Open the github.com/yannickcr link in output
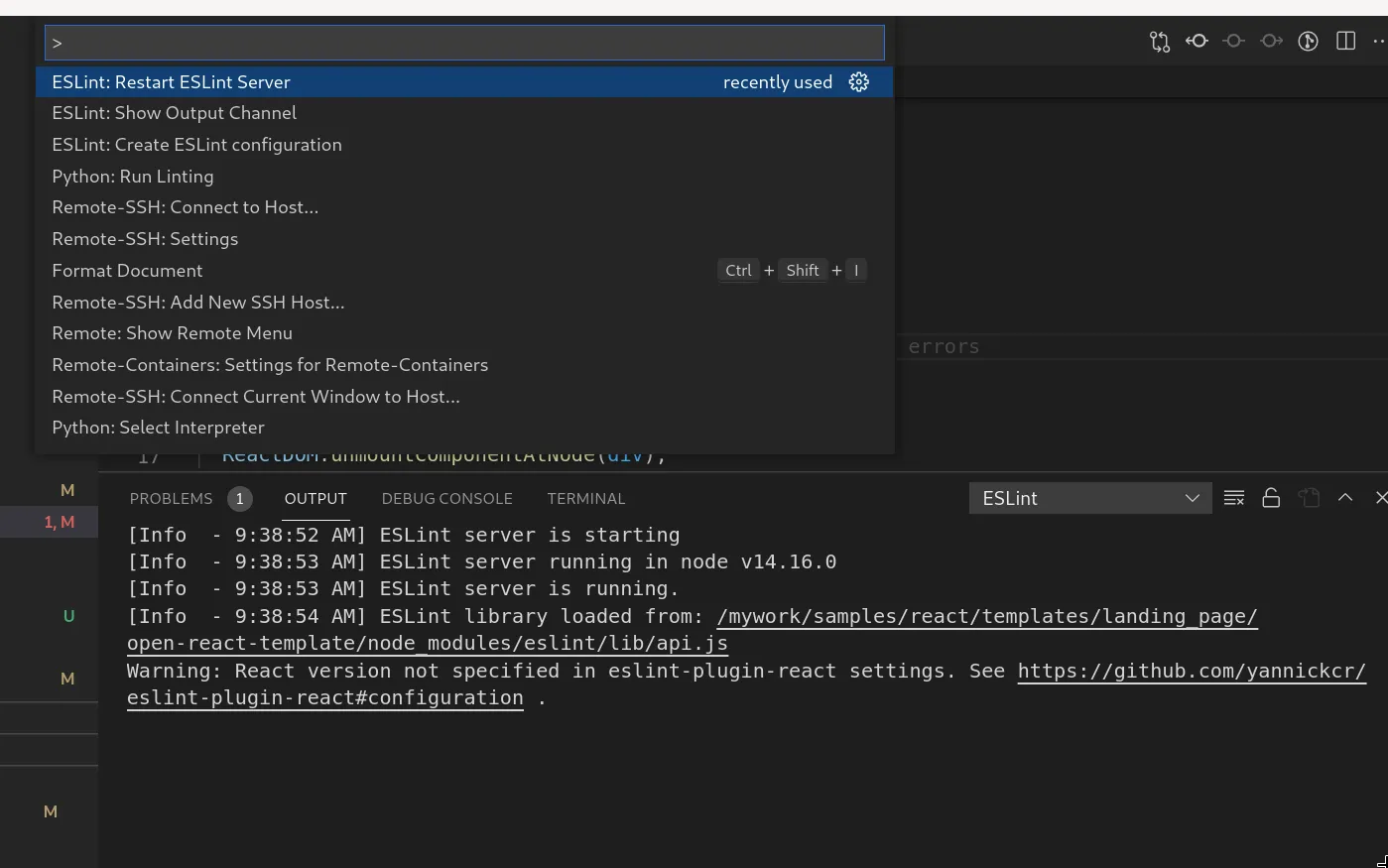The height and width of the screenshot is (868, 1388). pos(746,684)
